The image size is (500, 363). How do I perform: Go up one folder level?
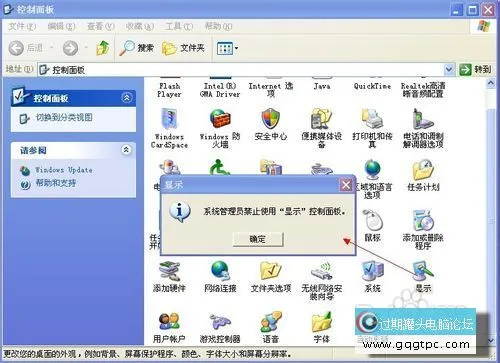tap(103, 48)
